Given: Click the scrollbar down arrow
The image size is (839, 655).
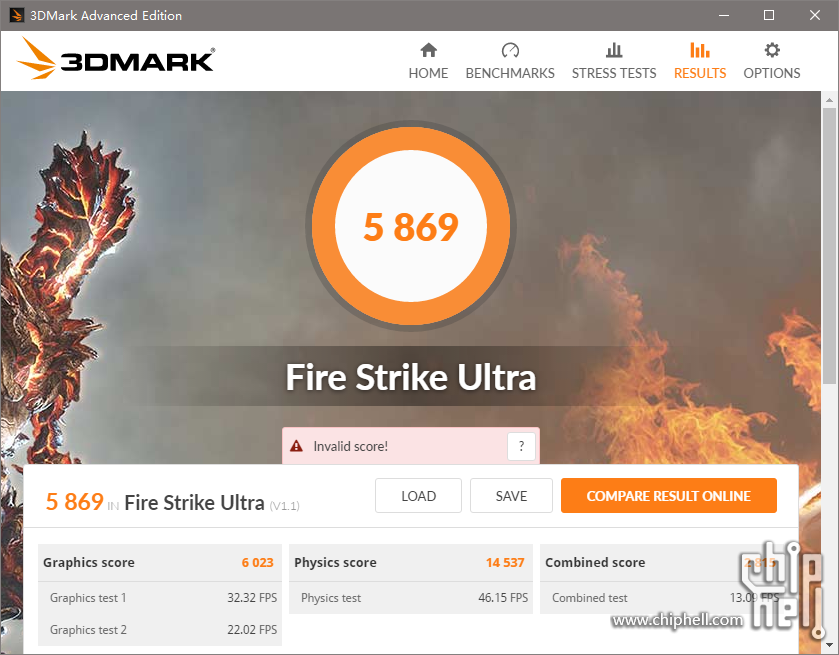Looking at the screenshot, I should coord(829,645).
